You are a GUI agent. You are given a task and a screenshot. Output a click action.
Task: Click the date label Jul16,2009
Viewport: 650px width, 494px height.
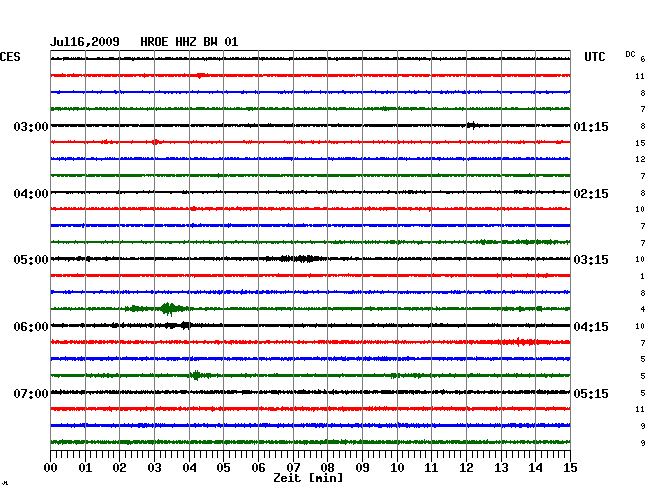(85, 42)
